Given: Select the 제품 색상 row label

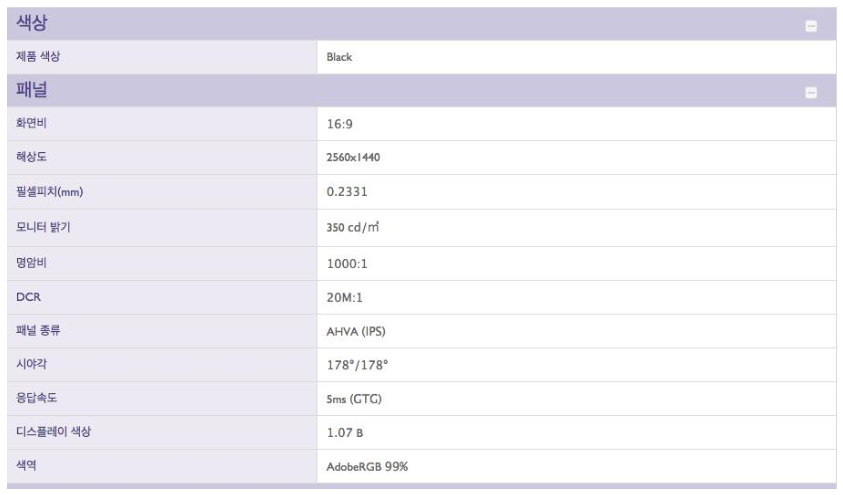Looking at the screenshot, I should coord(38,56).
